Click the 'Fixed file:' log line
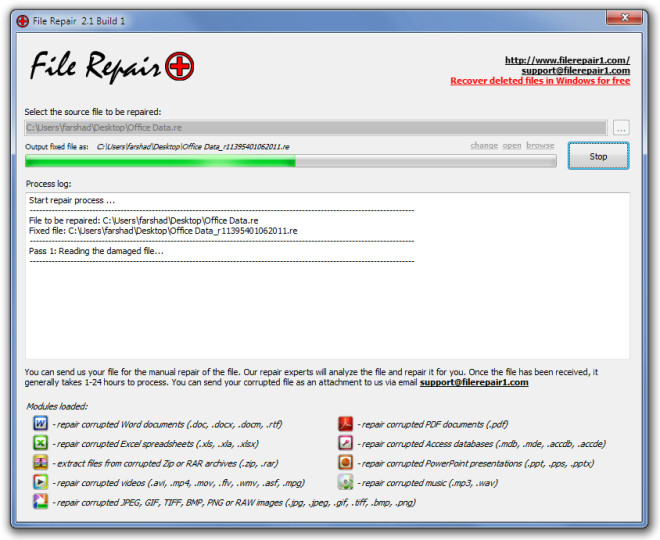The image size is (660, 540). tap(163, 231)
